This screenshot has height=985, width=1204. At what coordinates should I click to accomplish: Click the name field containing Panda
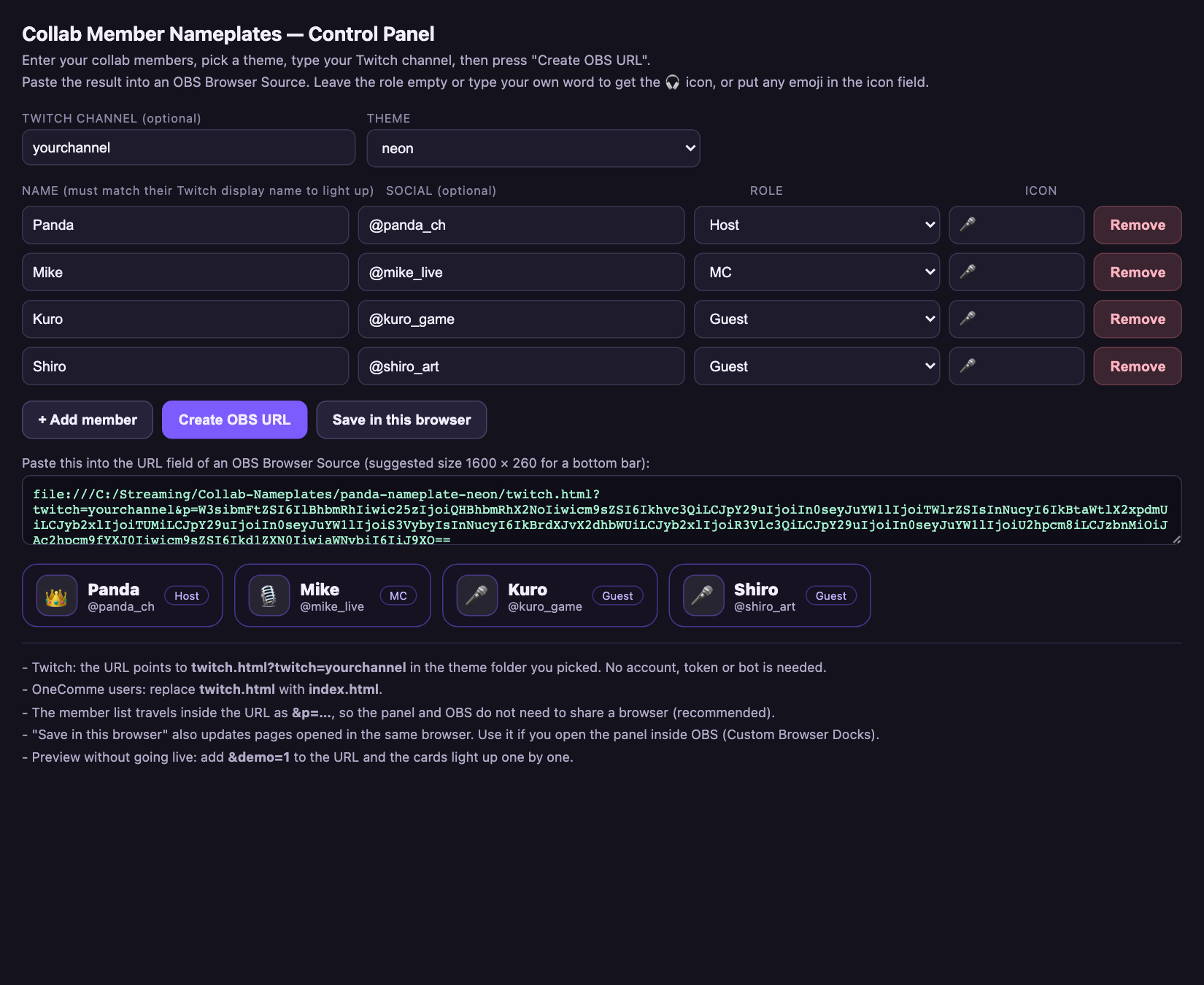tap(185, 225)
